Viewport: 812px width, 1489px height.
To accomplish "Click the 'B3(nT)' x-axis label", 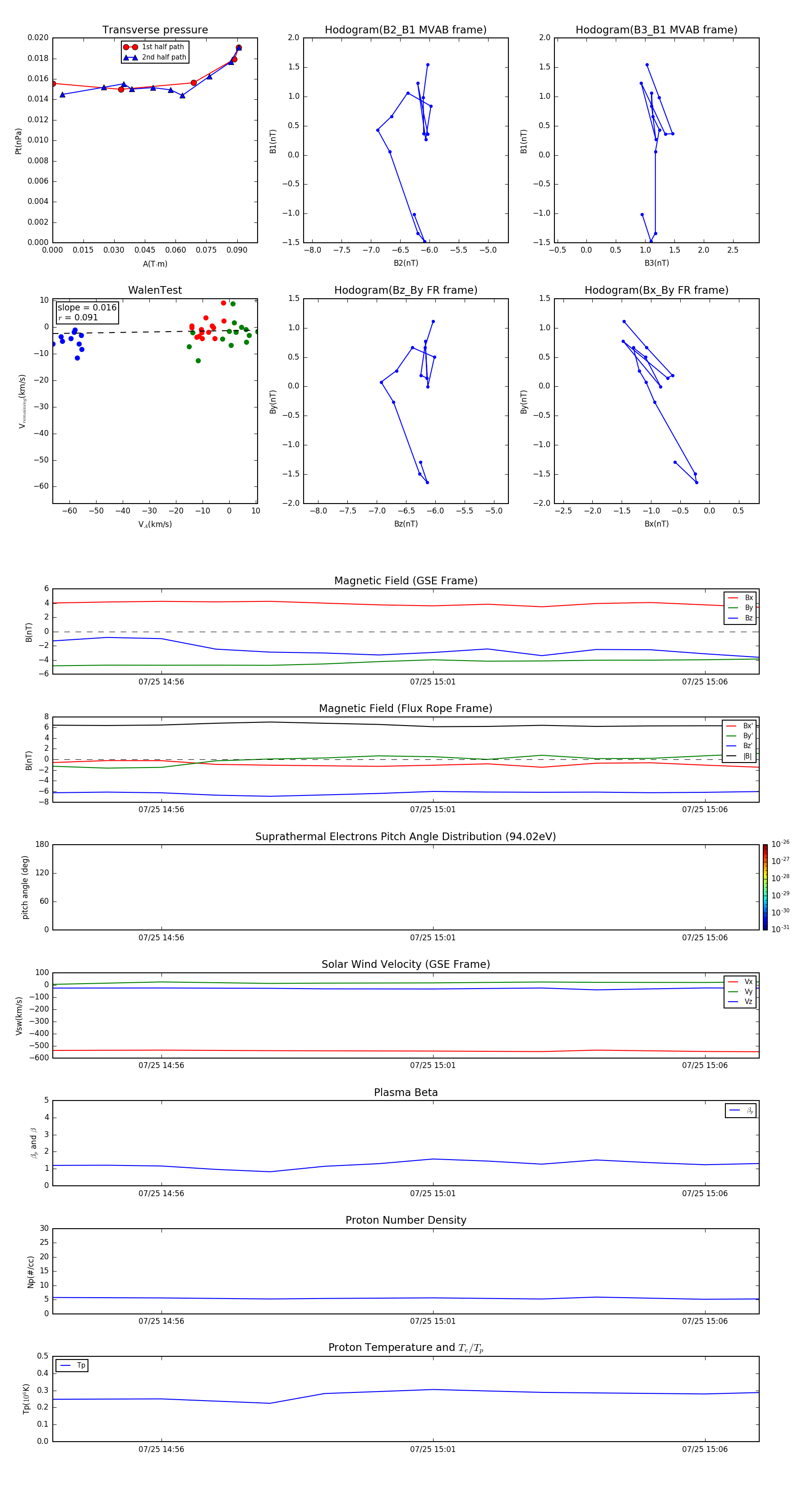I will [x=656, y=263].
